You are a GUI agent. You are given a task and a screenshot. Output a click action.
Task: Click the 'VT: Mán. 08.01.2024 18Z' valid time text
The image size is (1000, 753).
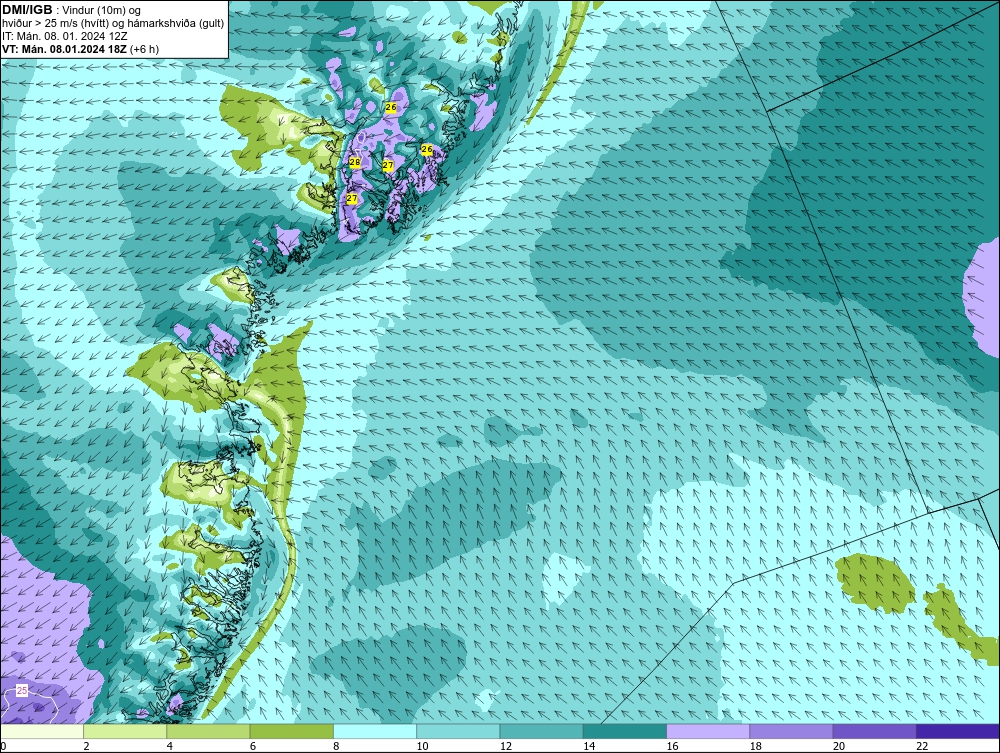click(x=64, y=49)
